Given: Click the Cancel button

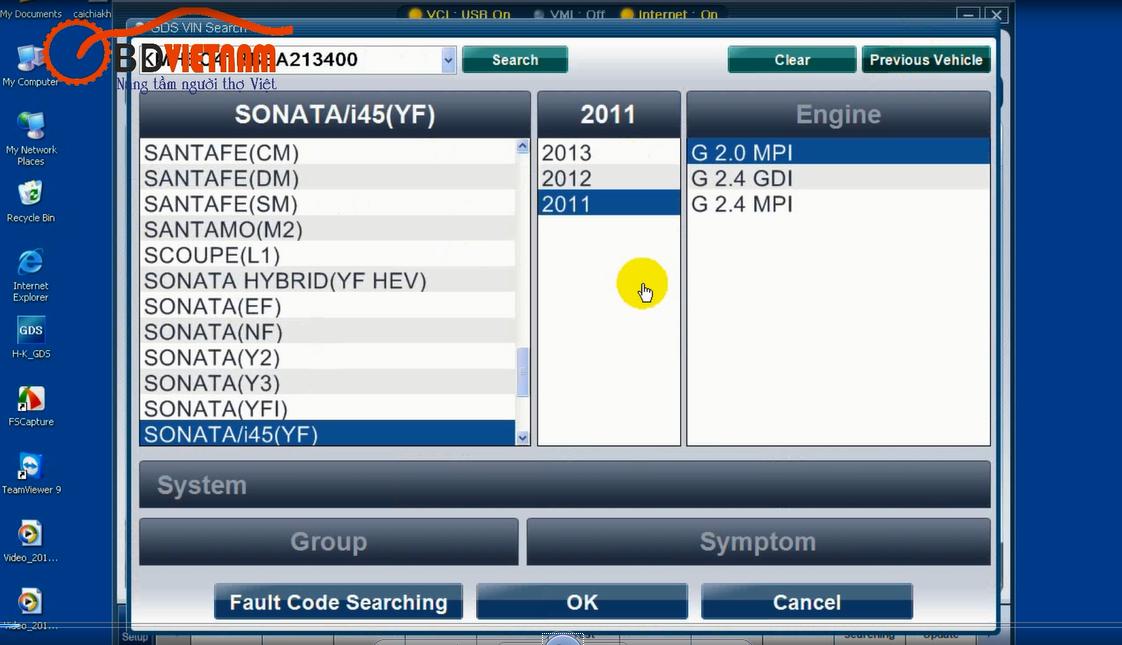Looking at the screenshot, I should (806, 601).
